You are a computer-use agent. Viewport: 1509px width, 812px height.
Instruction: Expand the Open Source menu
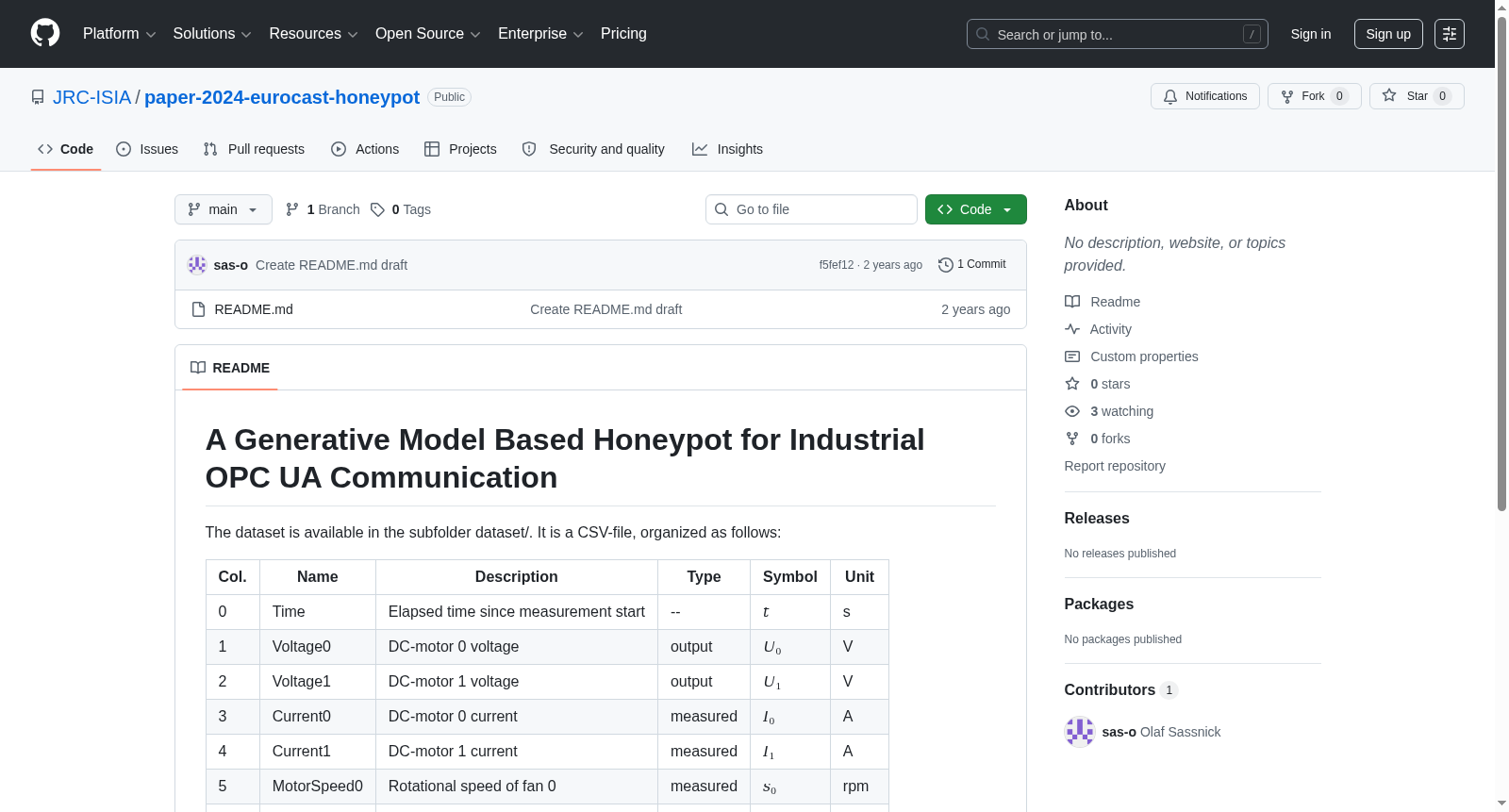click(427, 34)
